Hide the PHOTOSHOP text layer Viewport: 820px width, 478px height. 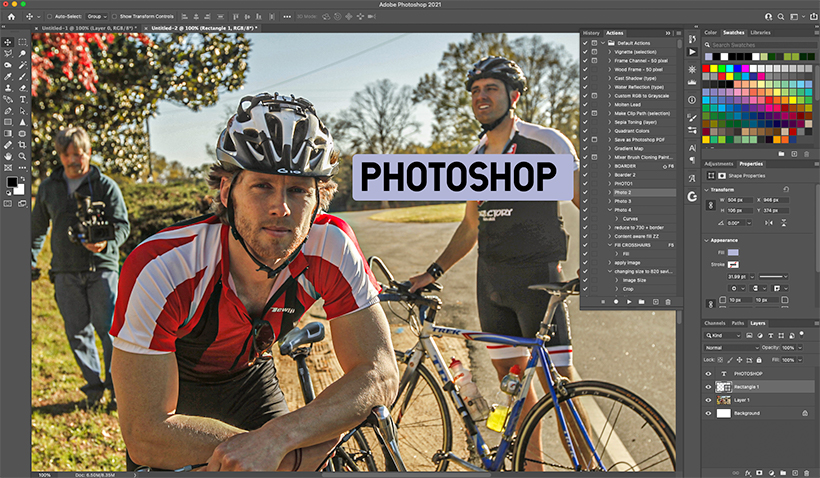[709, 373]
